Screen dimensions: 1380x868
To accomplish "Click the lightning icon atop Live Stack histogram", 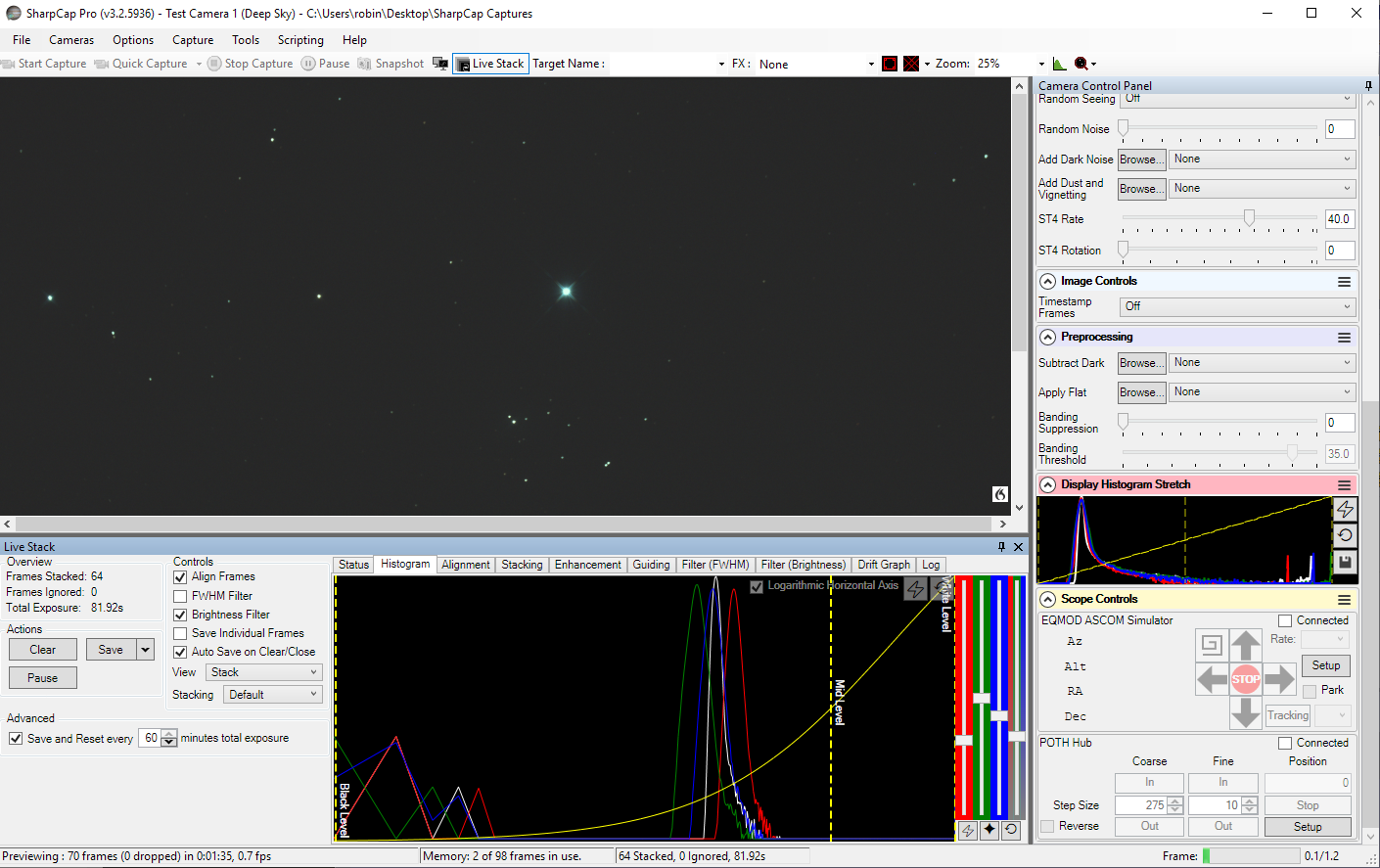I will 915,589.
